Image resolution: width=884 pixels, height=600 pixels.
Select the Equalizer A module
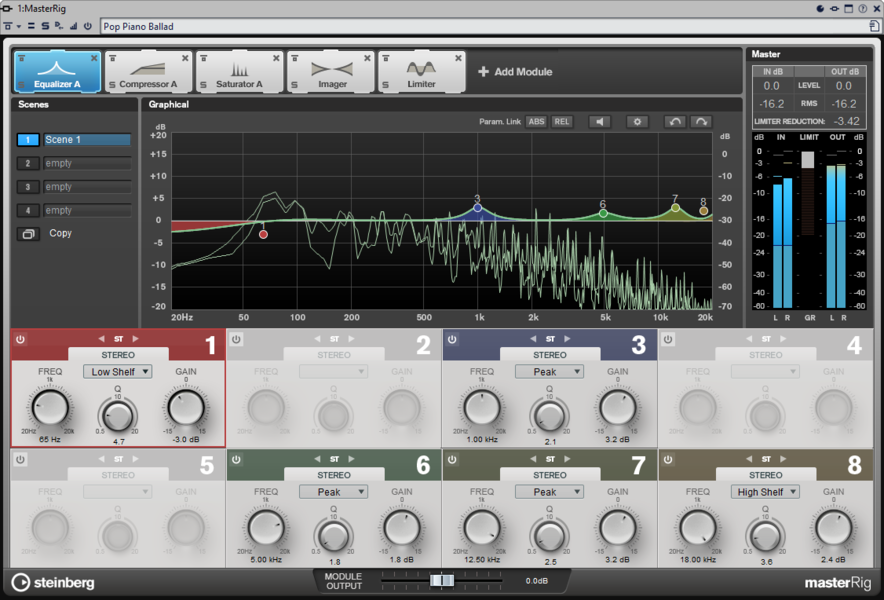[57, 72]
